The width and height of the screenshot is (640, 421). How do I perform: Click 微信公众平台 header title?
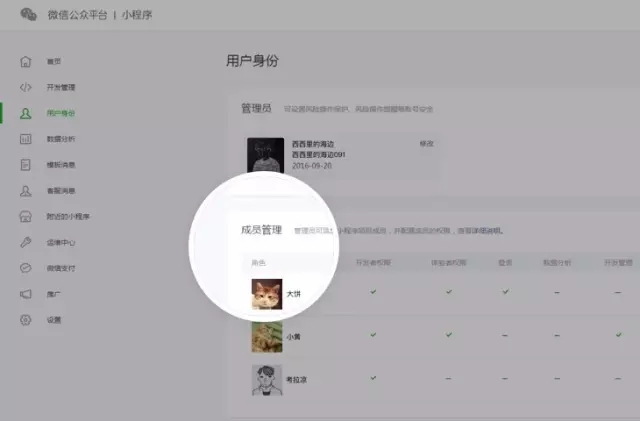pyautogui.click(x=77, y=15)
